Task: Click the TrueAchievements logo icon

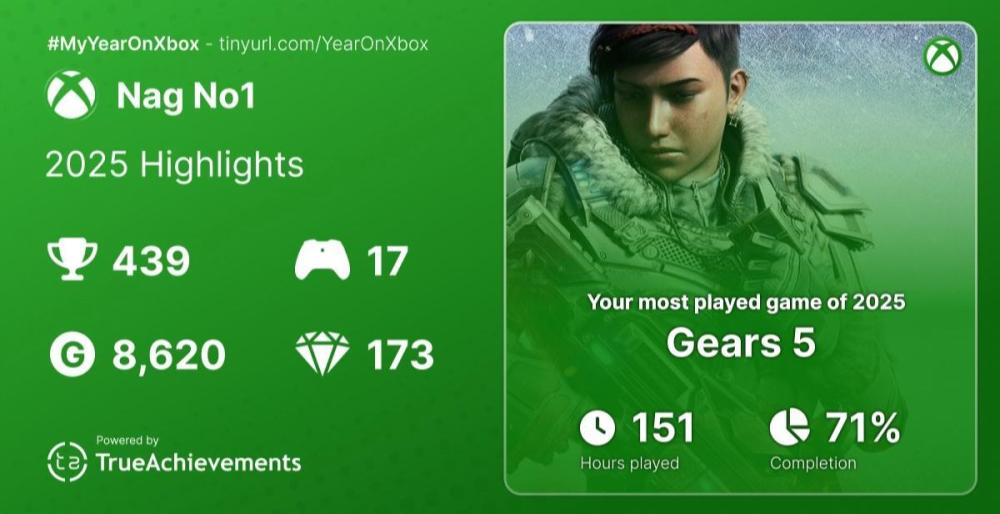Action: point(67,461)
